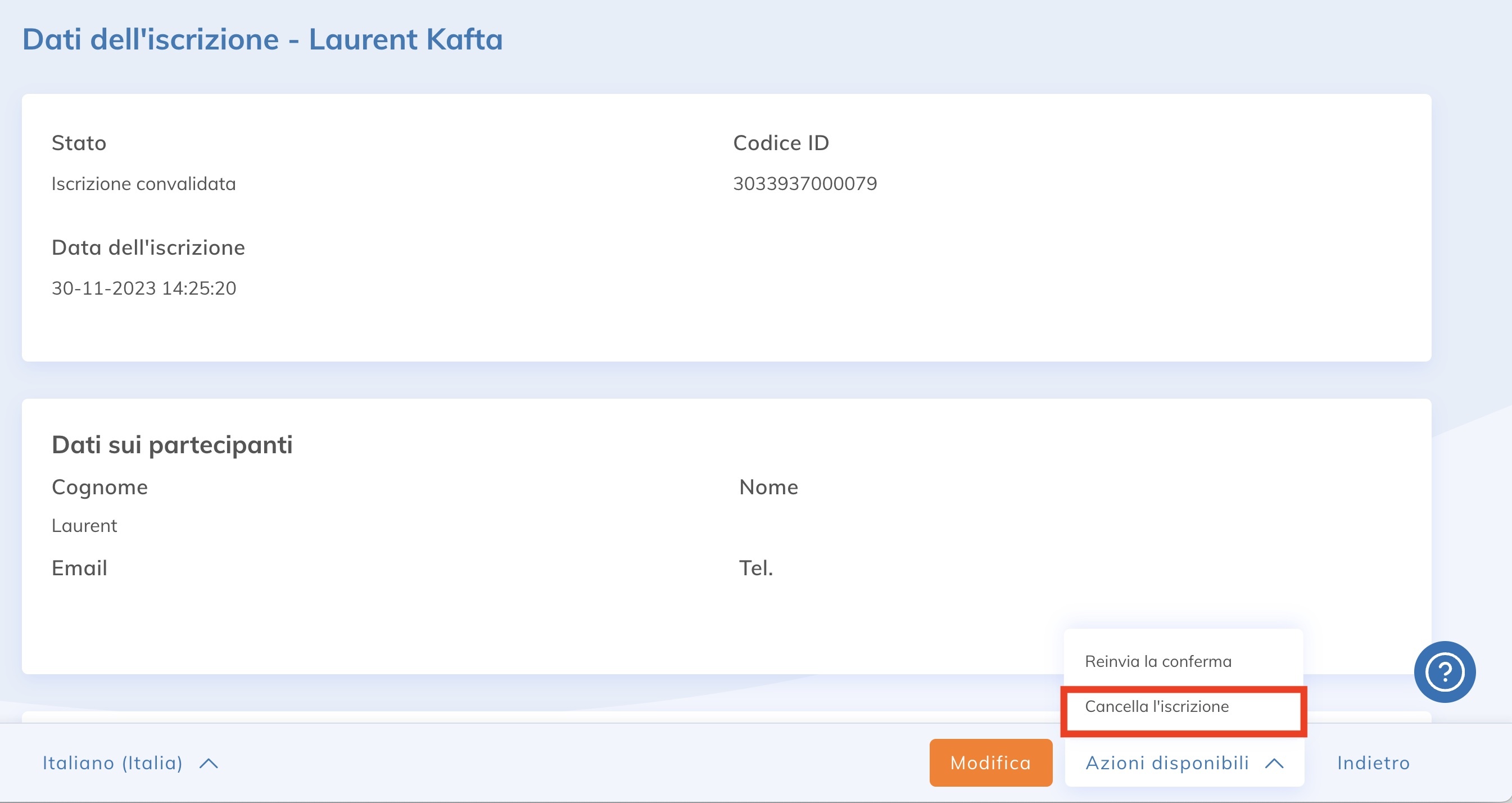
Task: Open the Italiano (Italia) language selector
Action: tap(112, 763)
